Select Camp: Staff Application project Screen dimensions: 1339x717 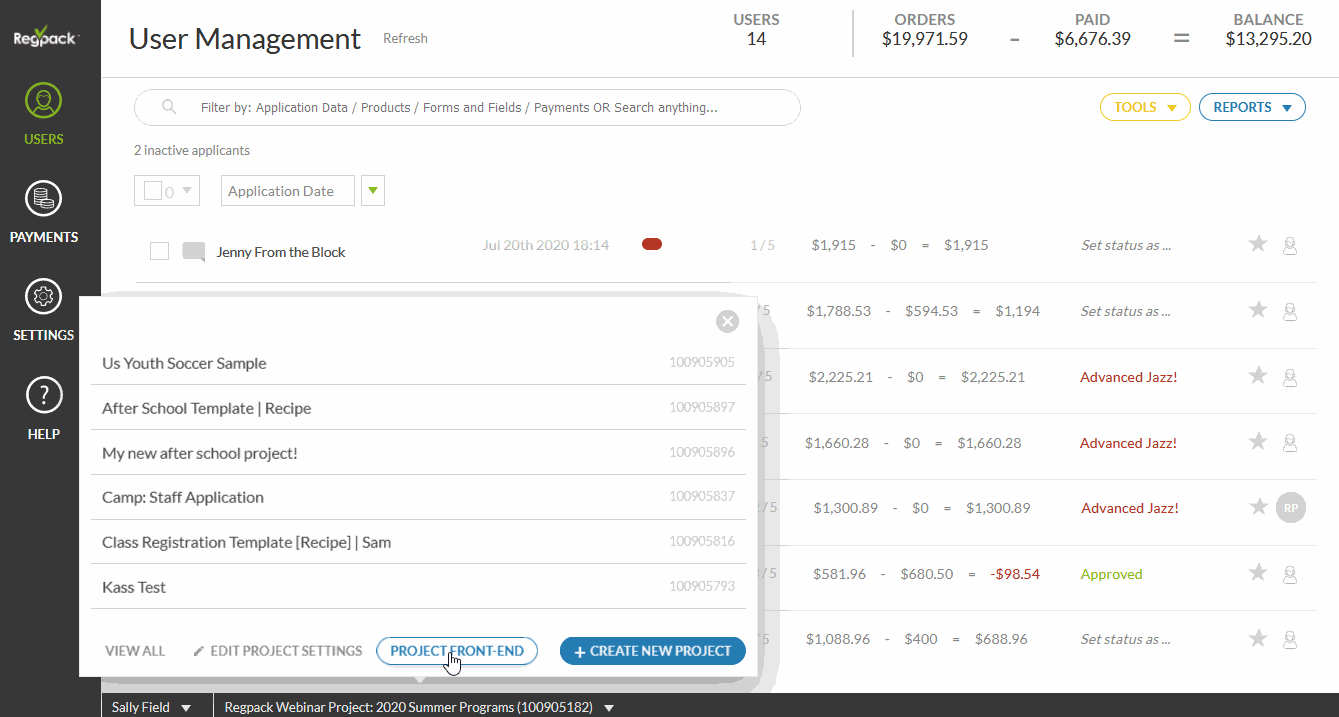coord(183,497)
